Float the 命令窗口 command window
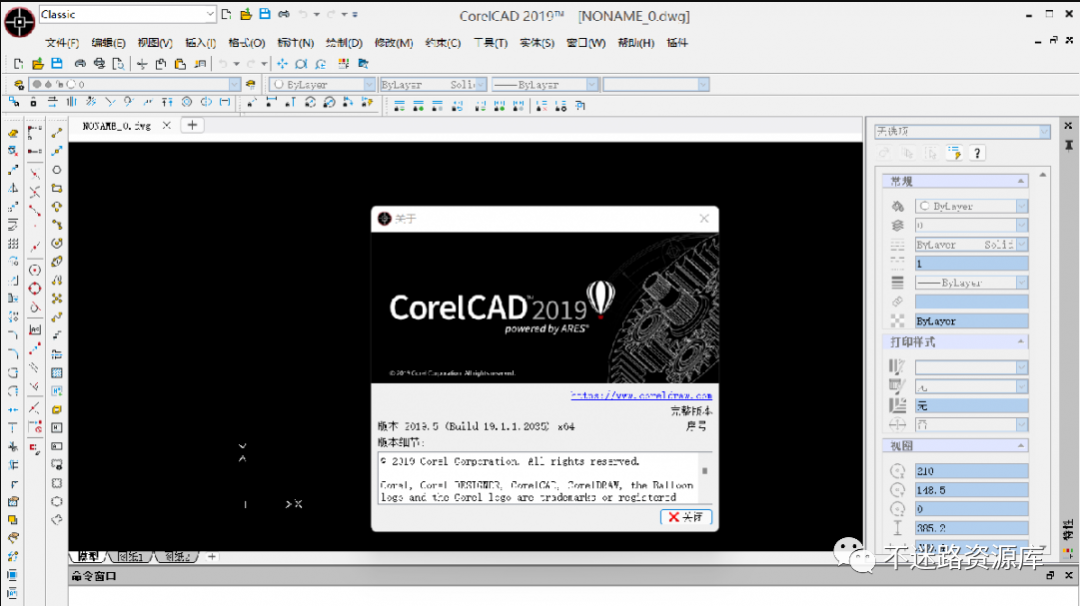The height and width of the screenshot is (606, 1080). [x=1050, y=575]
